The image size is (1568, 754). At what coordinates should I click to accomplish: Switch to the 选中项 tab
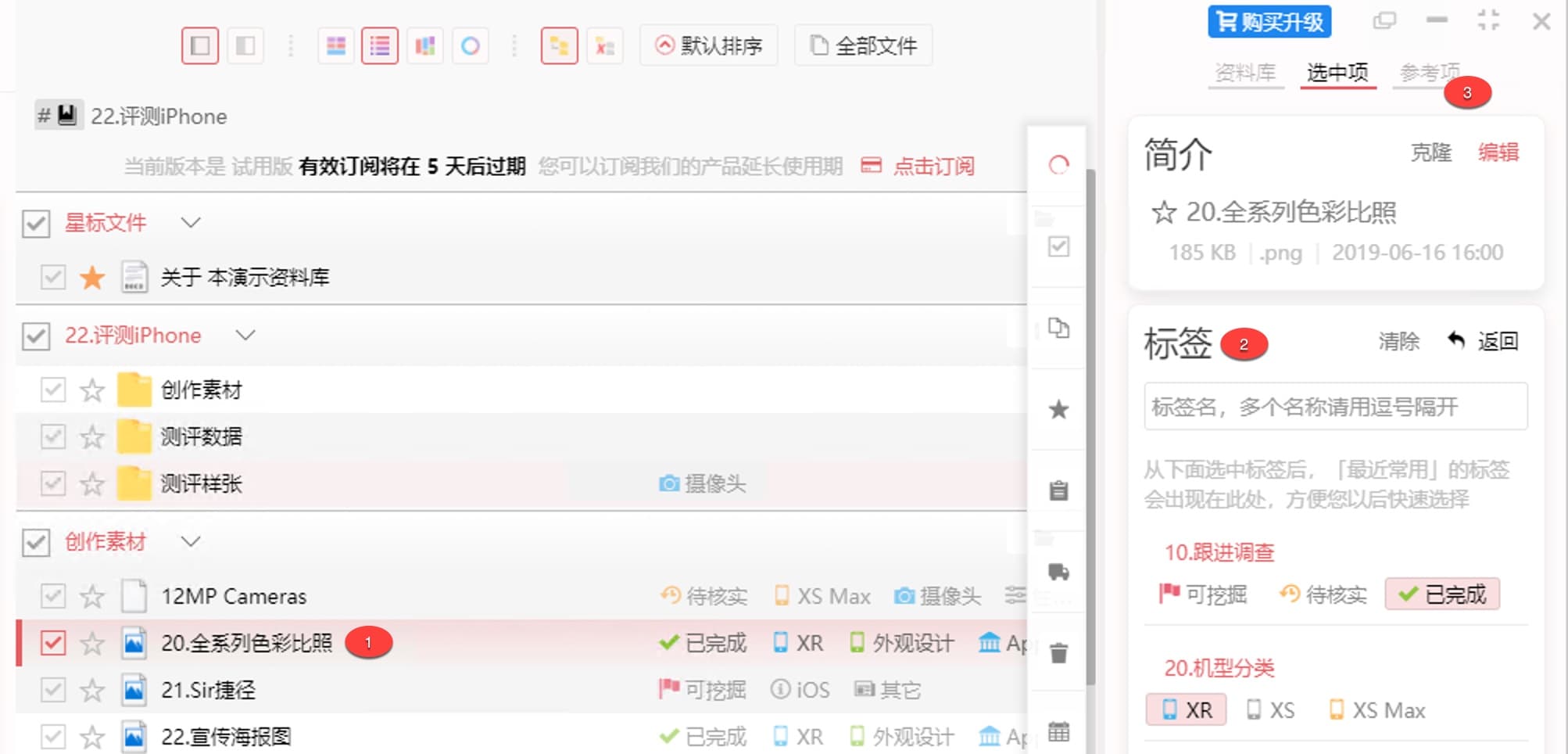[1337, 73]
